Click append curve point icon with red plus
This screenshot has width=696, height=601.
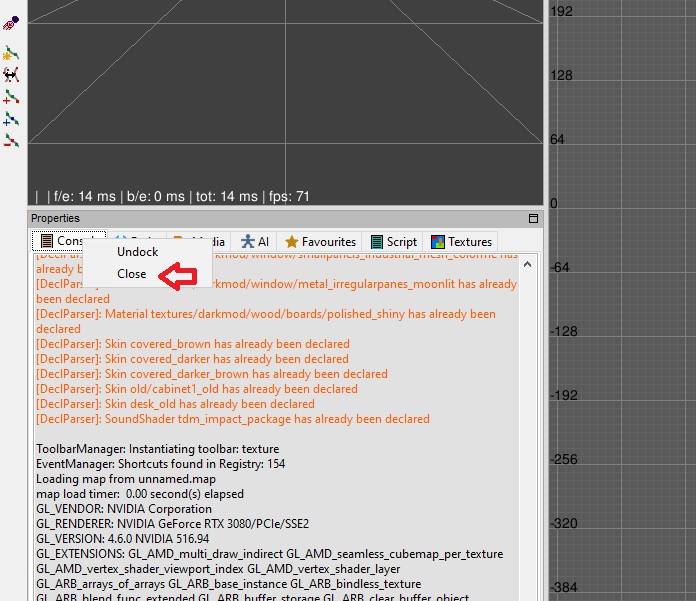tap(11, 97)
